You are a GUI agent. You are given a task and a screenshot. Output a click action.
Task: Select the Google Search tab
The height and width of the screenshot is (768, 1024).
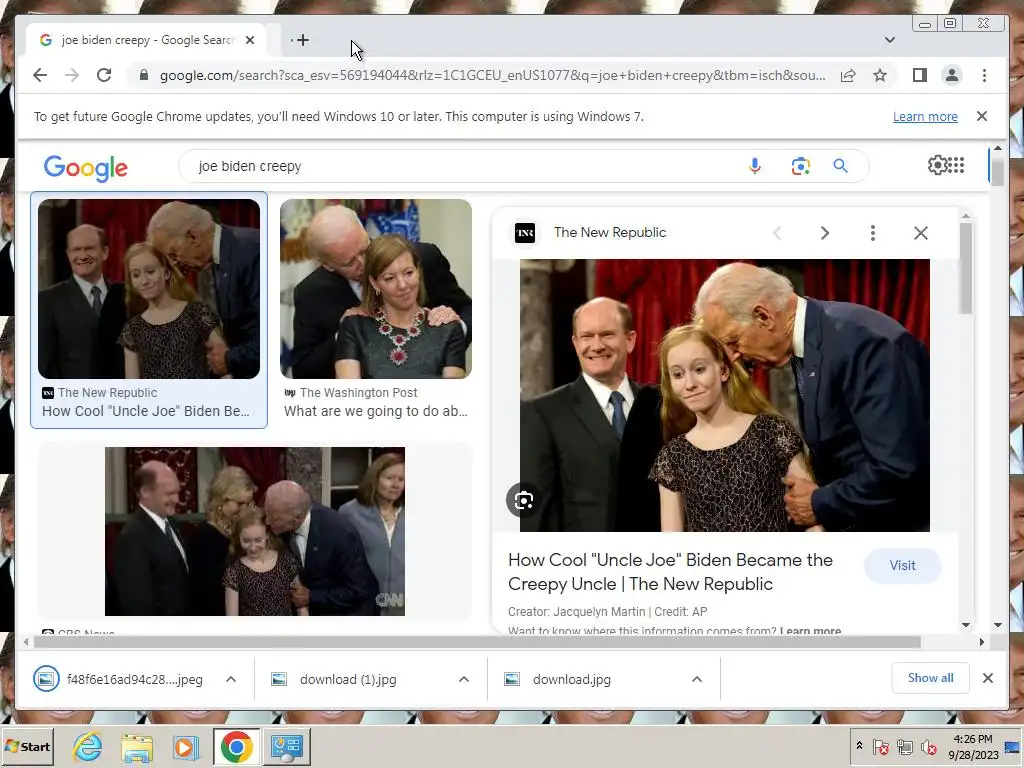[x=146, y=40]
